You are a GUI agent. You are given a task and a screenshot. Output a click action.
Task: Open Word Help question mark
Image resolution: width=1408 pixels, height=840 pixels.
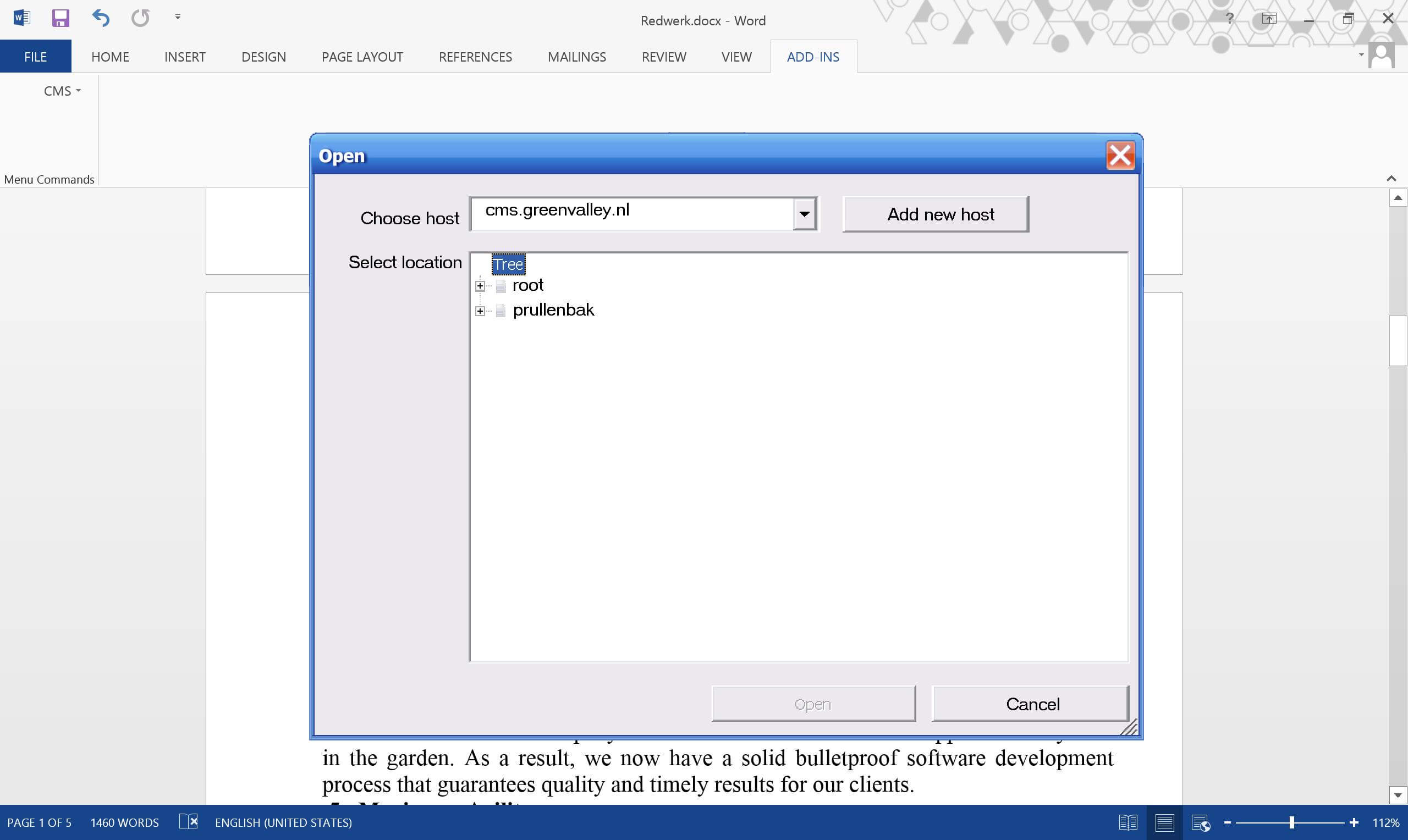pos(1230,19)
